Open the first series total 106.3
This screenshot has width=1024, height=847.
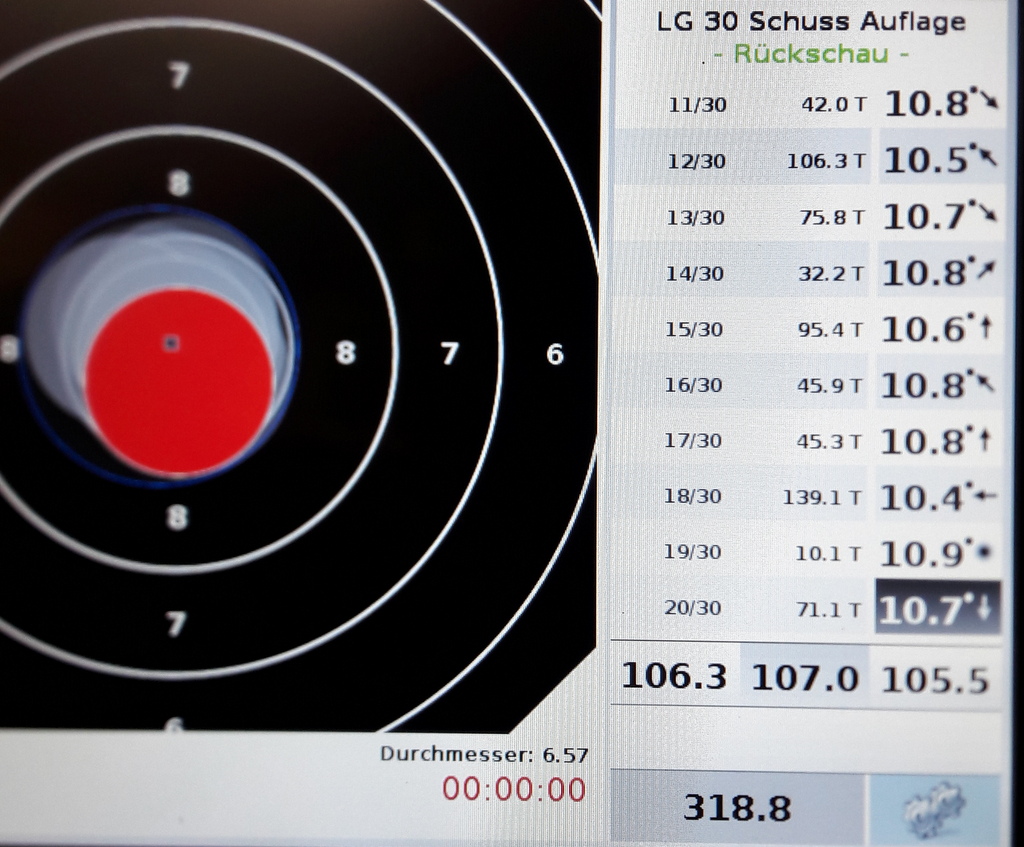[x=676, y=676]
